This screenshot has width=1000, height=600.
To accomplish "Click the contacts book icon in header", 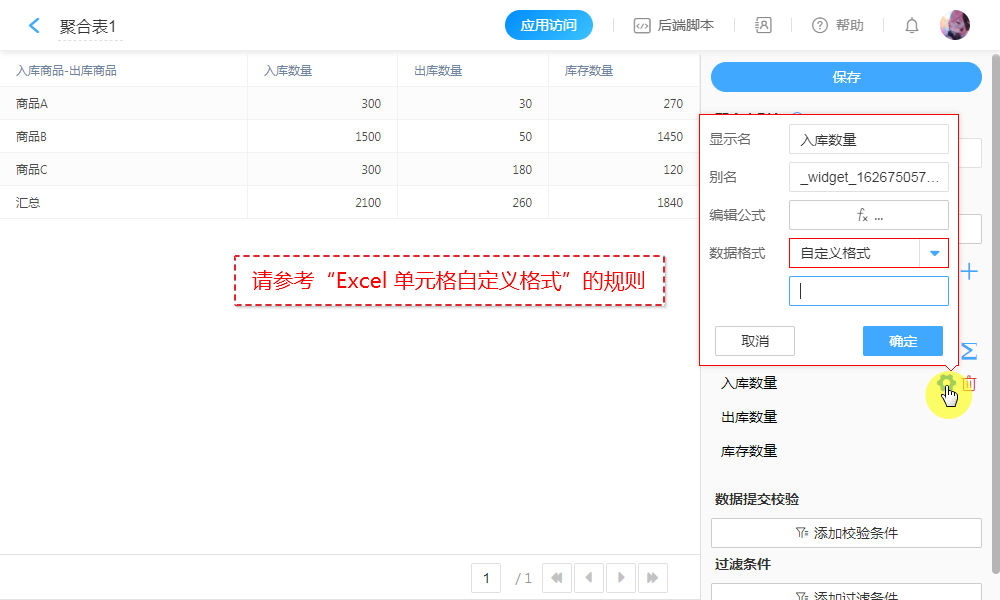I will coord(763,26).
